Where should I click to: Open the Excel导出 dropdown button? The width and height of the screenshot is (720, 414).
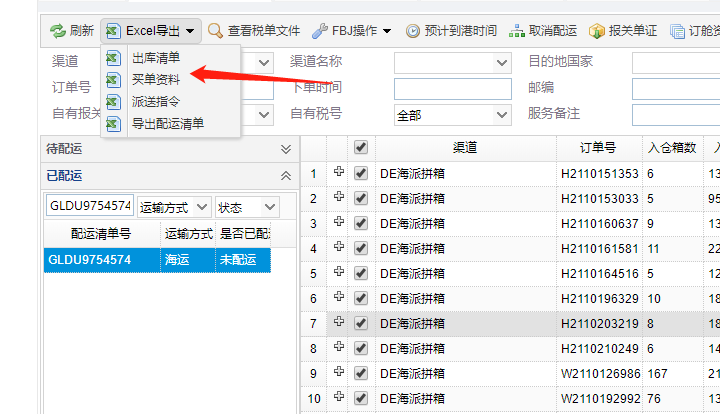point(151,31)
